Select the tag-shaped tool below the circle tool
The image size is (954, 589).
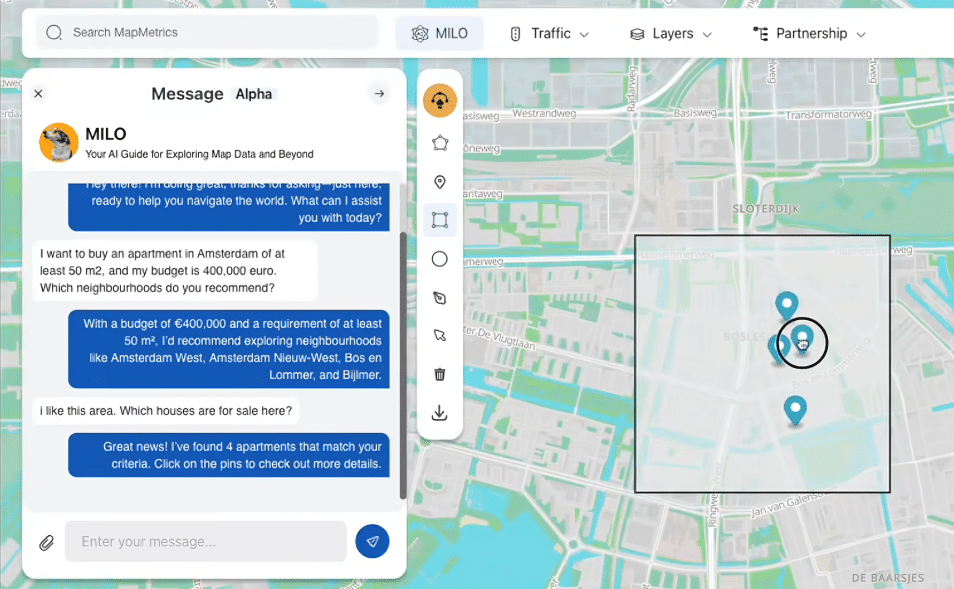pyautogui.click(x=440, y=298)
